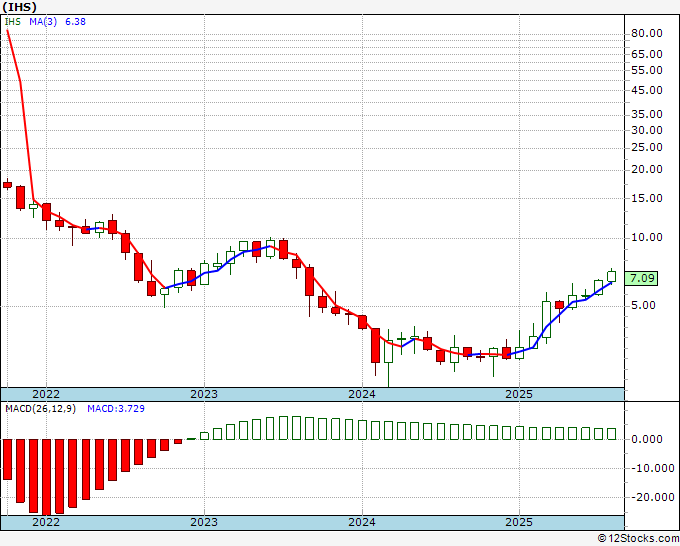
Task: Open the 12Stocks.com copyright link
Action: pyautogui.click(x=638, y=538)
